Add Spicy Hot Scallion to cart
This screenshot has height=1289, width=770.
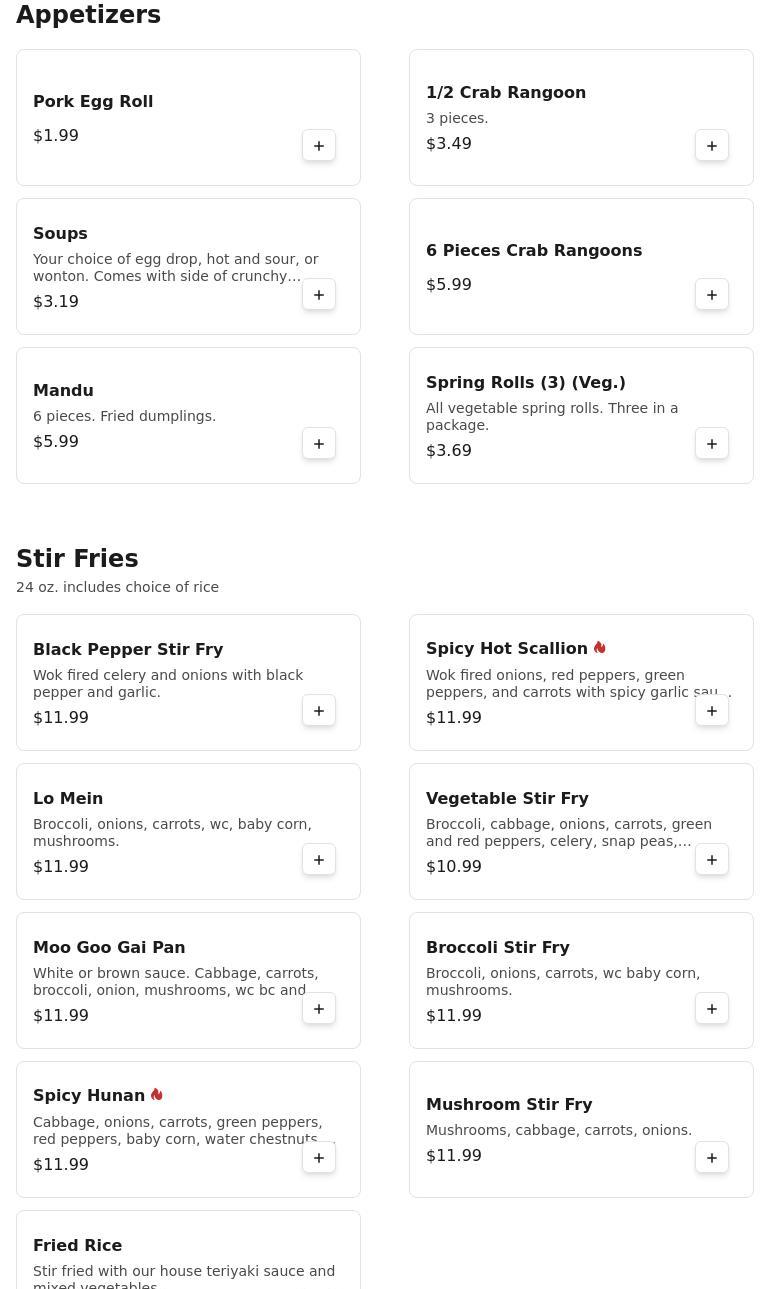(712, 711)
